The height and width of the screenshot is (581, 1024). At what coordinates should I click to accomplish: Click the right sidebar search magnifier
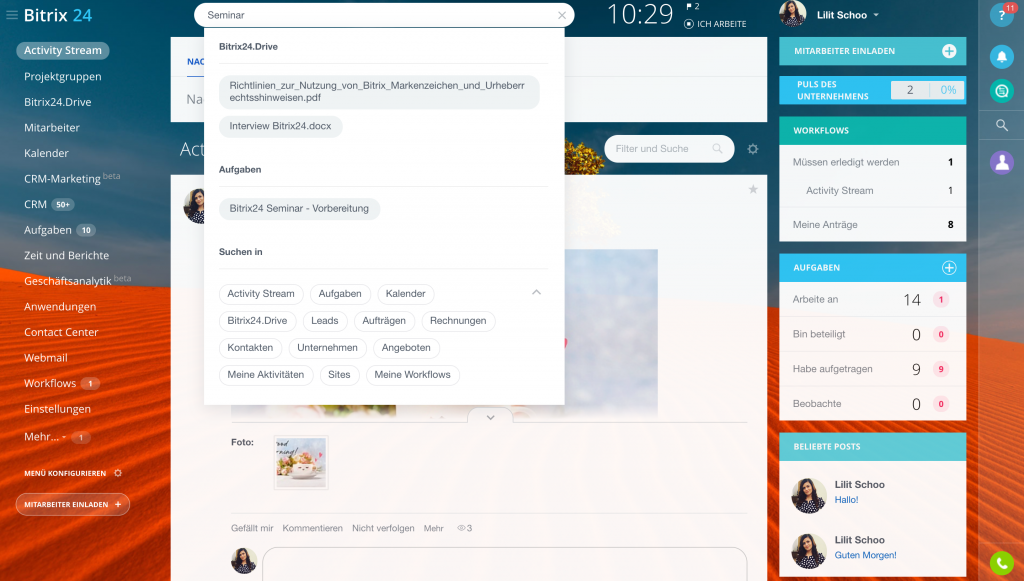(x=1002, y=125)
